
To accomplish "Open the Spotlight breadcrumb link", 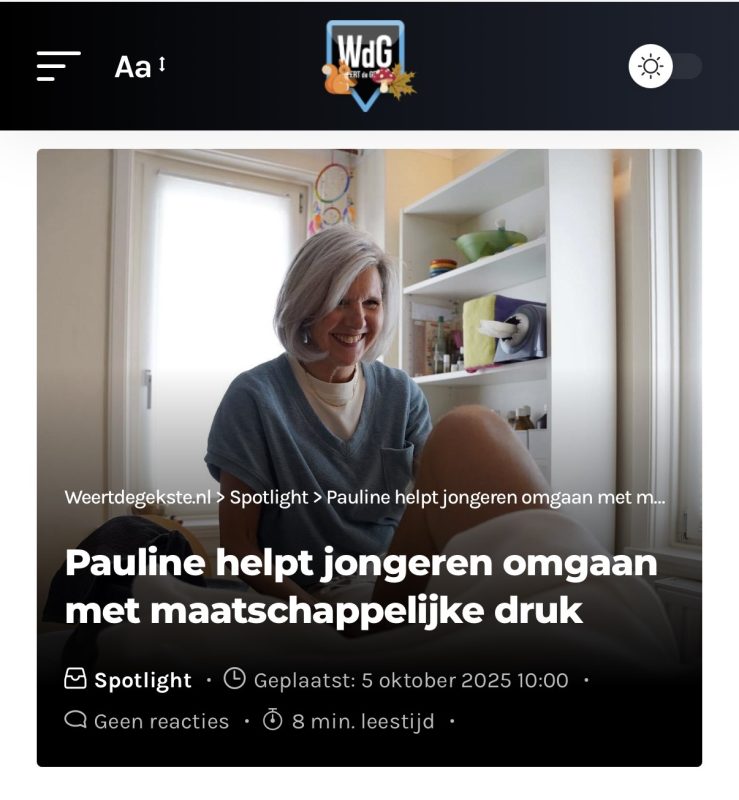I will [269, 497].
